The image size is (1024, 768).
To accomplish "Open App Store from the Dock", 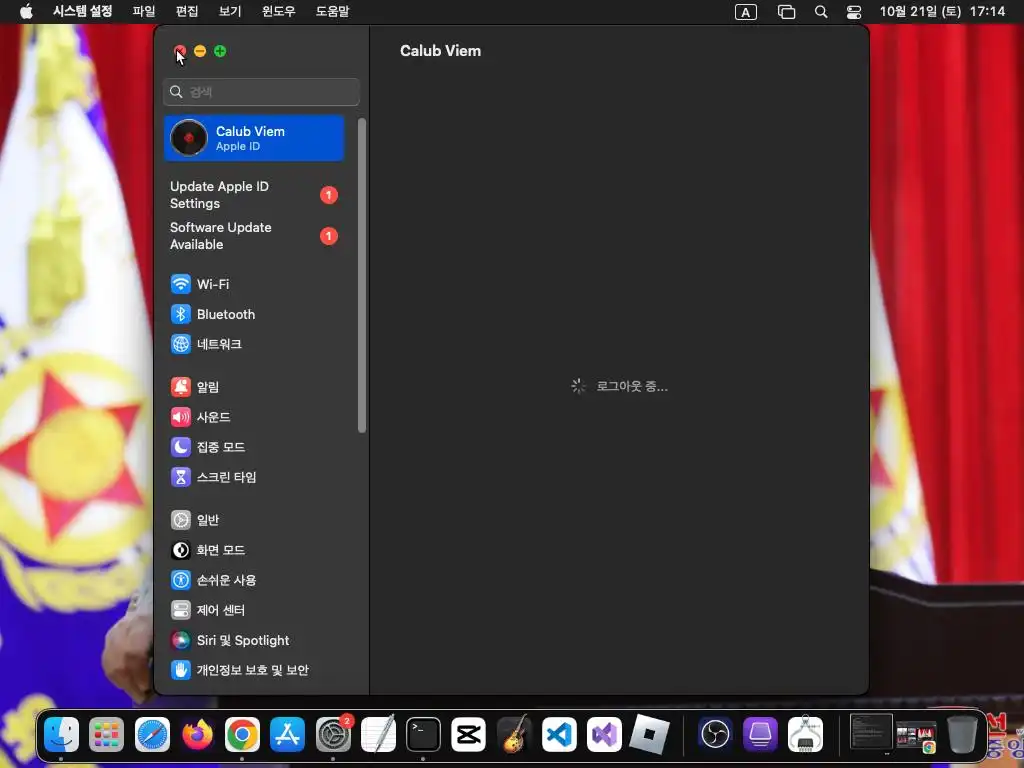I will coord(287,734).
